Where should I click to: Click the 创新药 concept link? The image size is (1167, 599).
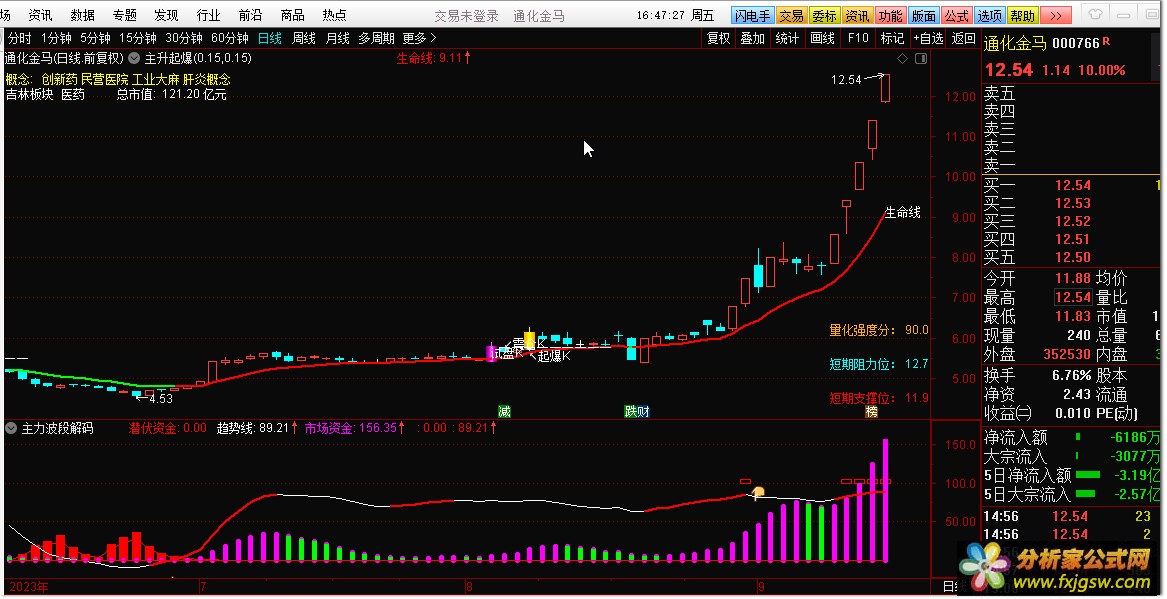pos(60,80)
